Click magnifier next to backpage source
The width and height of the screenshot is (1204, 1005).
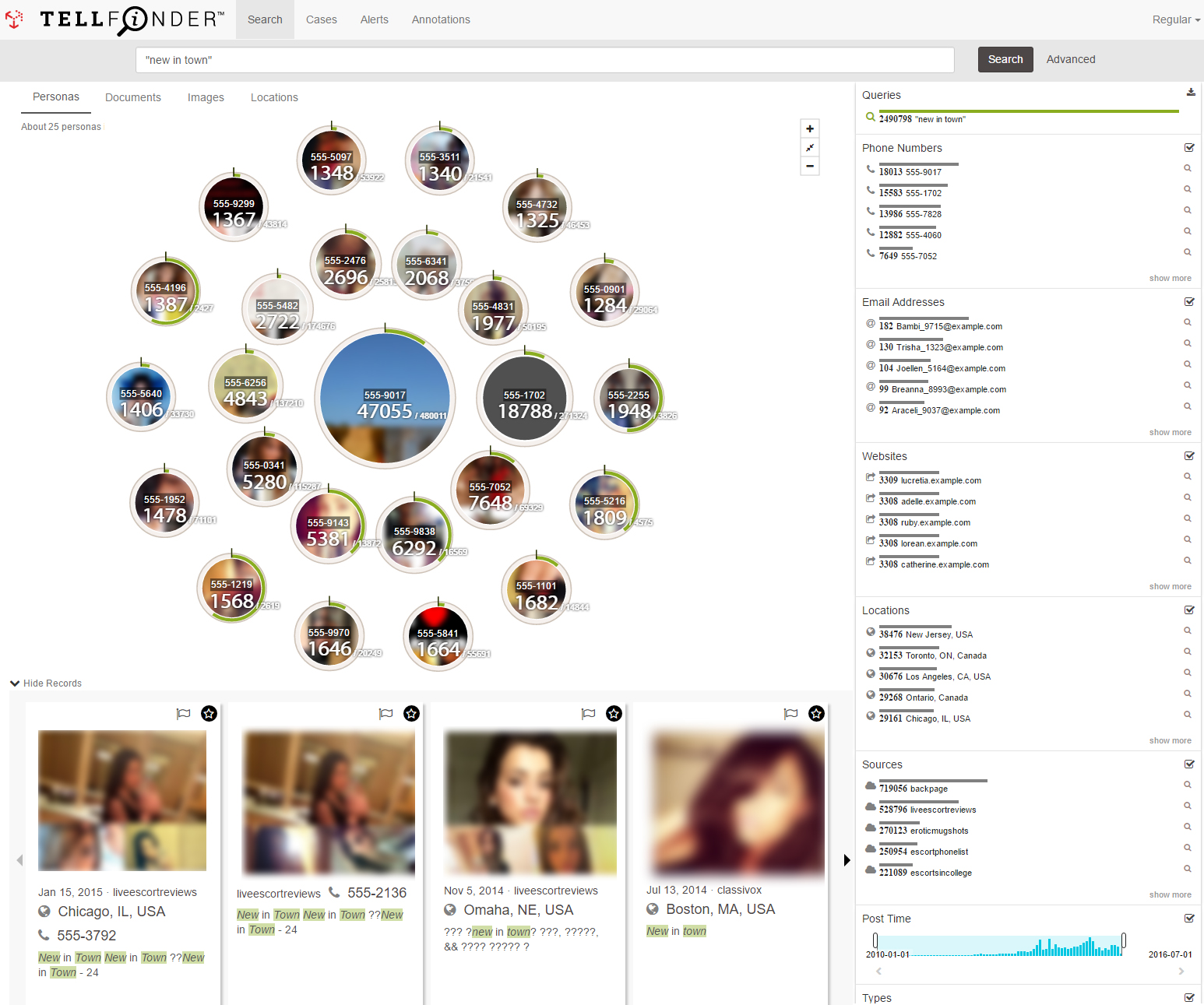pyautogui.click(x=1188, y=785)
